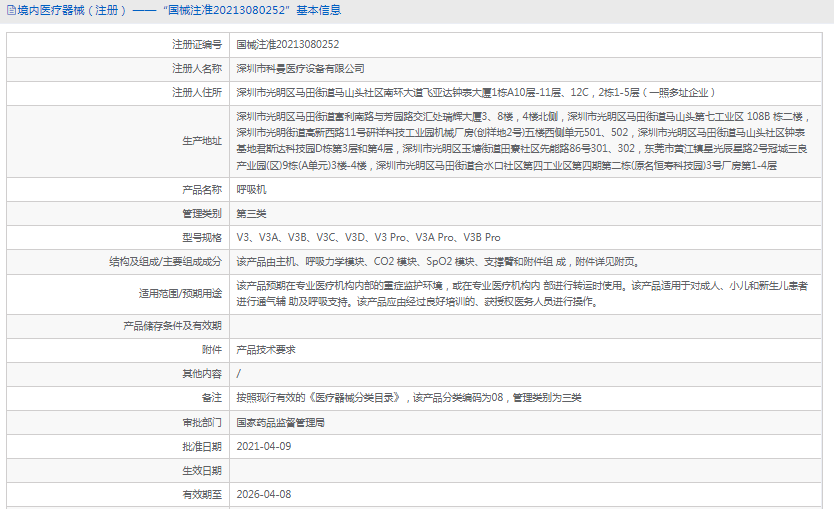Viewport: 834px width, 509px height.
Task: Click the 注册人住所 label
Action: click(x=197, y=93)
